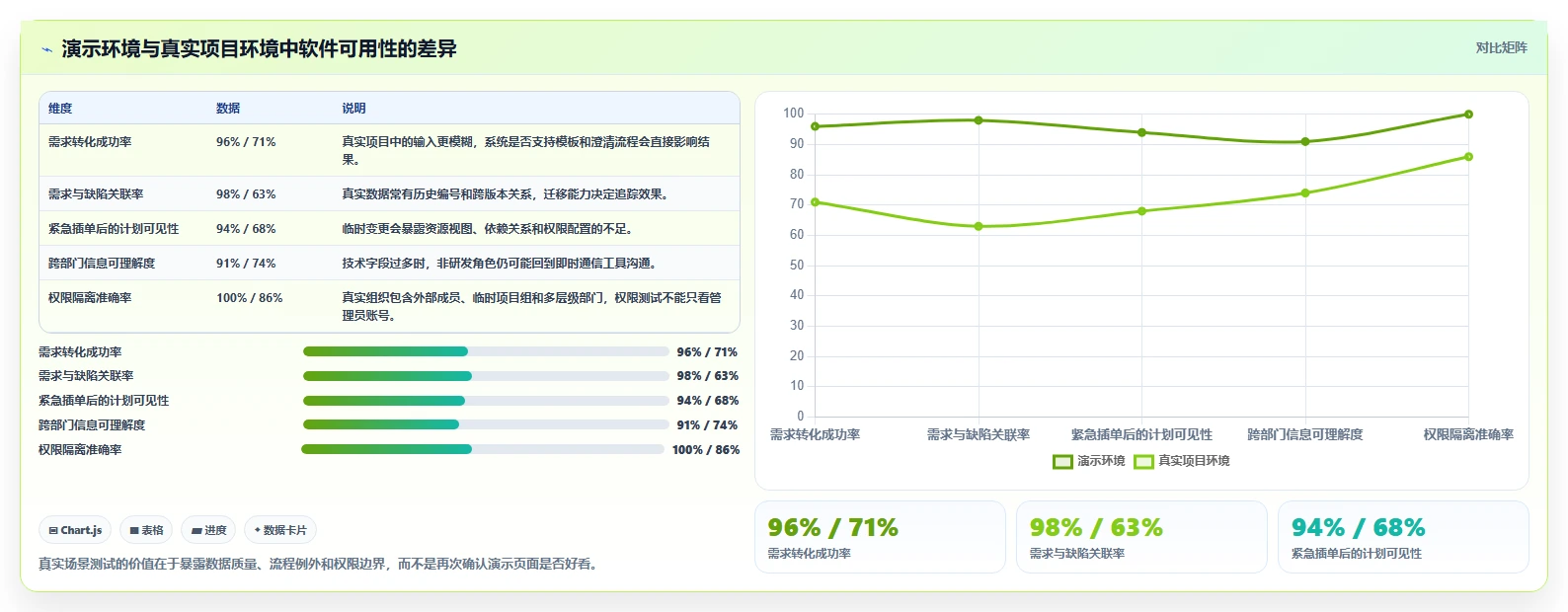The height and width of the screenshot is (612, 1568).
Task: Click footer note starting 真实场景测试的价值
Action: pos(320,565)
